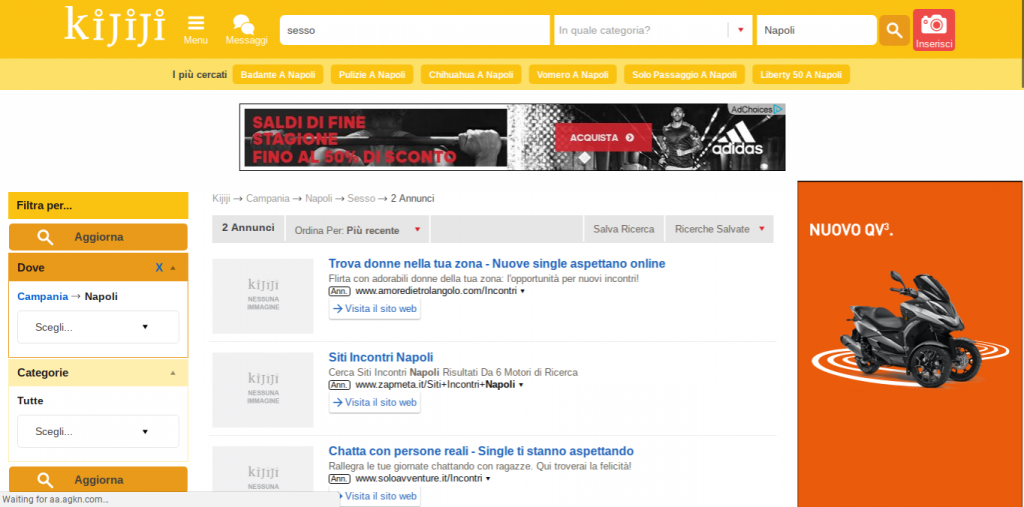Remove the Dove filter with X

pyautogui.click(x=159, y=268)
